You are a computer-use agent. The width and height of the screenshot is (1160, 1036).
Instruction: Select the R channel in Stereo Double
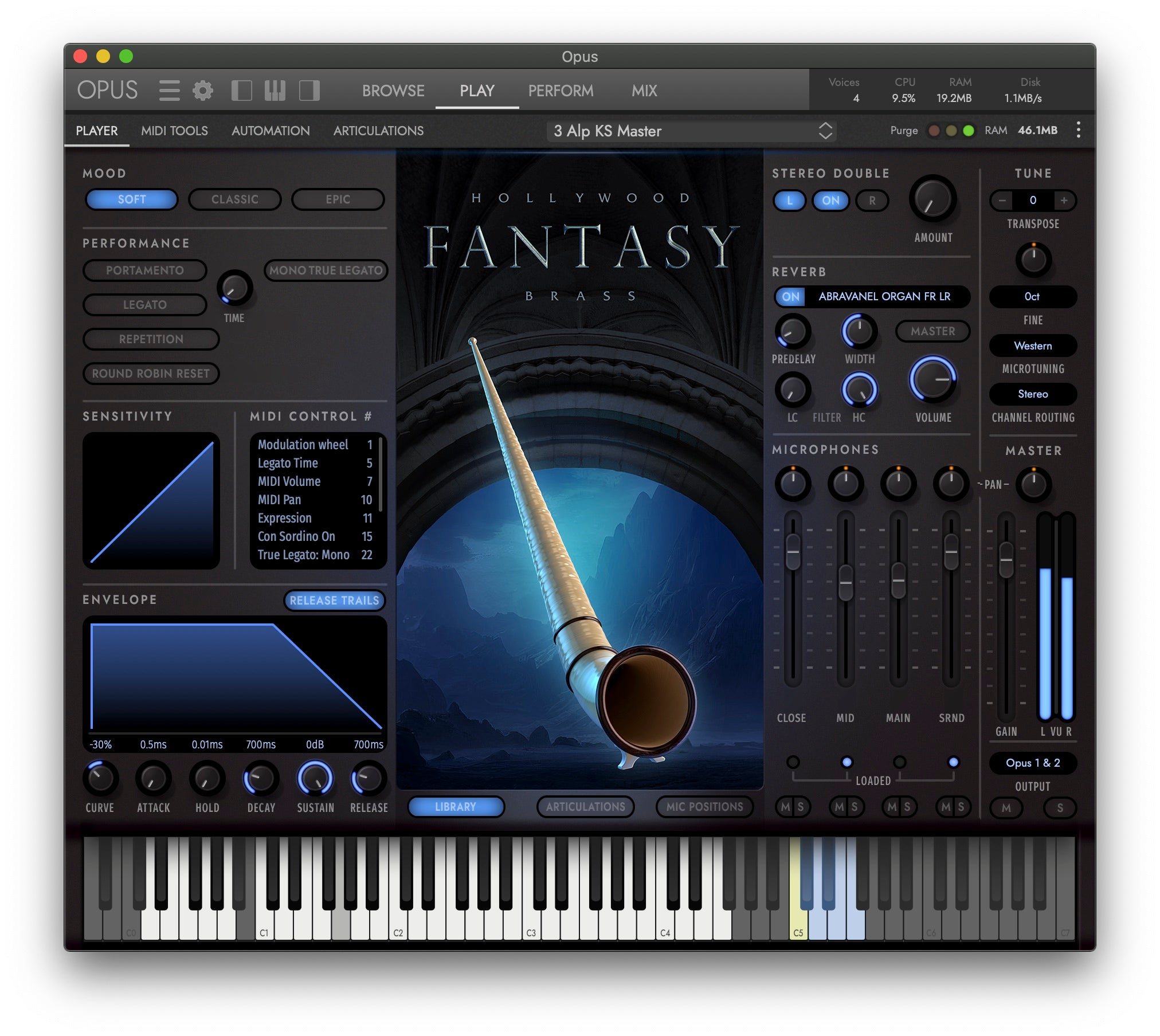[x=871, y=201]
